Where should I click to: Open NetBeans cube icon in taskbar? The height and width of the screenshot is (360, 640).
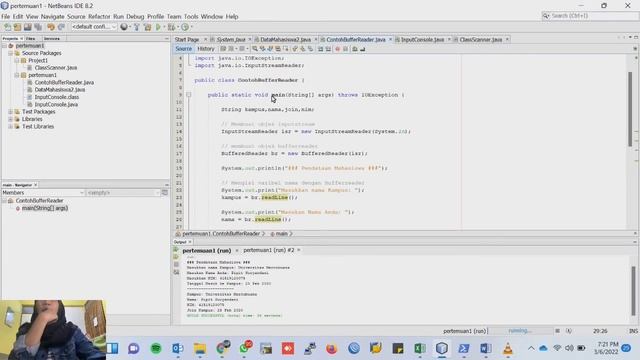click(x=442, y=349)
